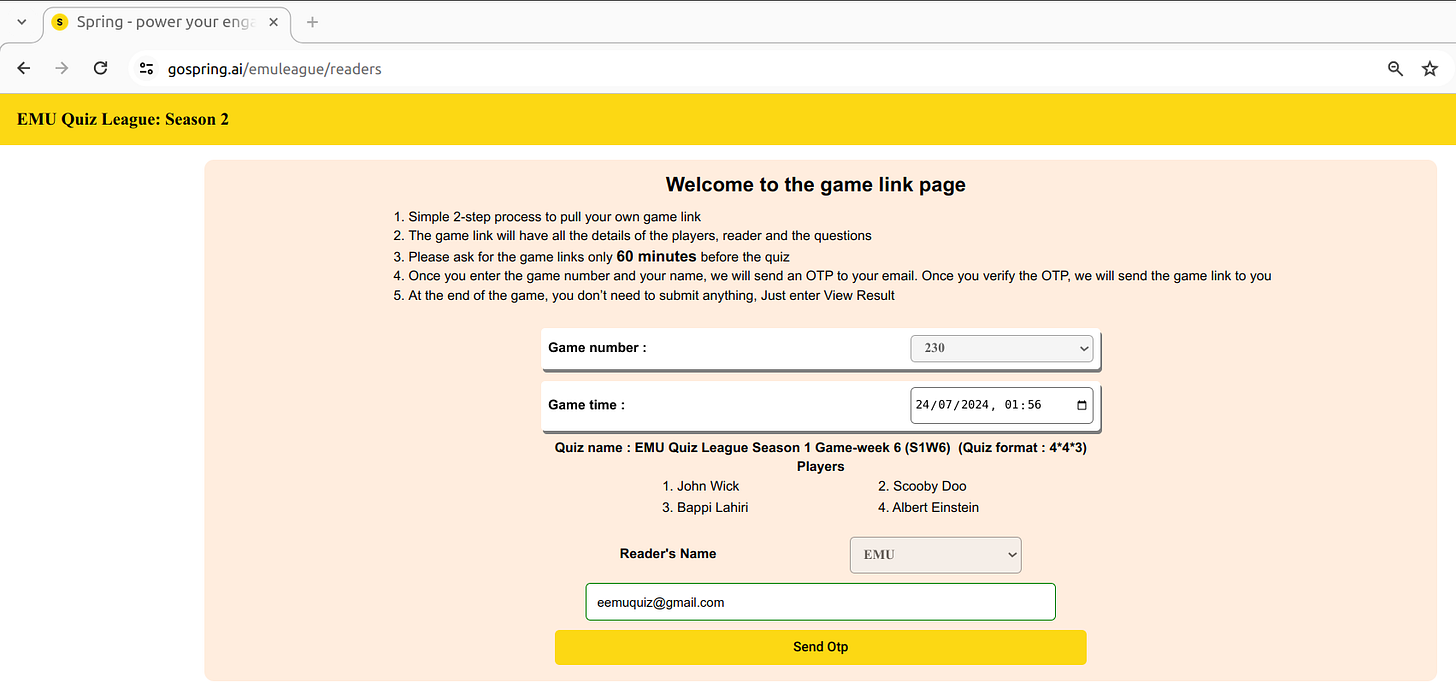
Task: Click the Game time label
Action: click(x=586, y=405)
